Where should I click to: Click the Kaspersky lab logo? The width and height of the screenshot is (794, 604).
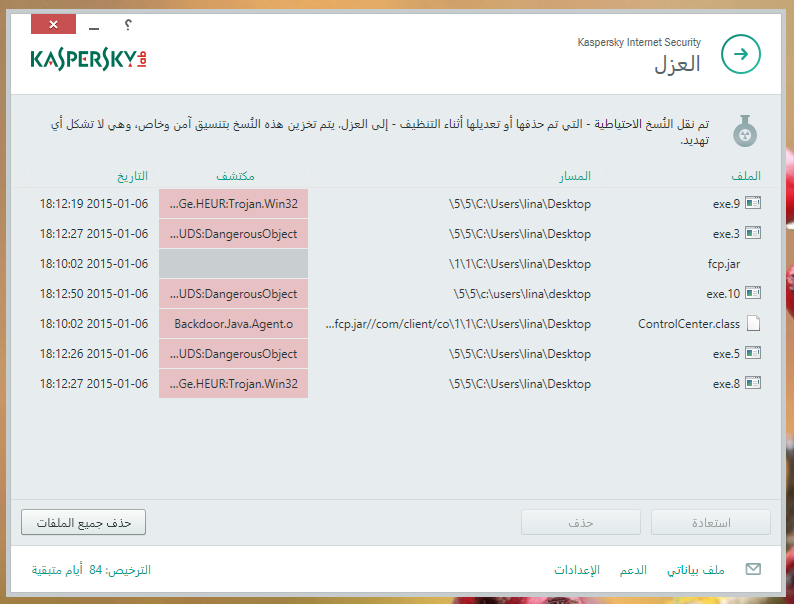tap(89, 59)
